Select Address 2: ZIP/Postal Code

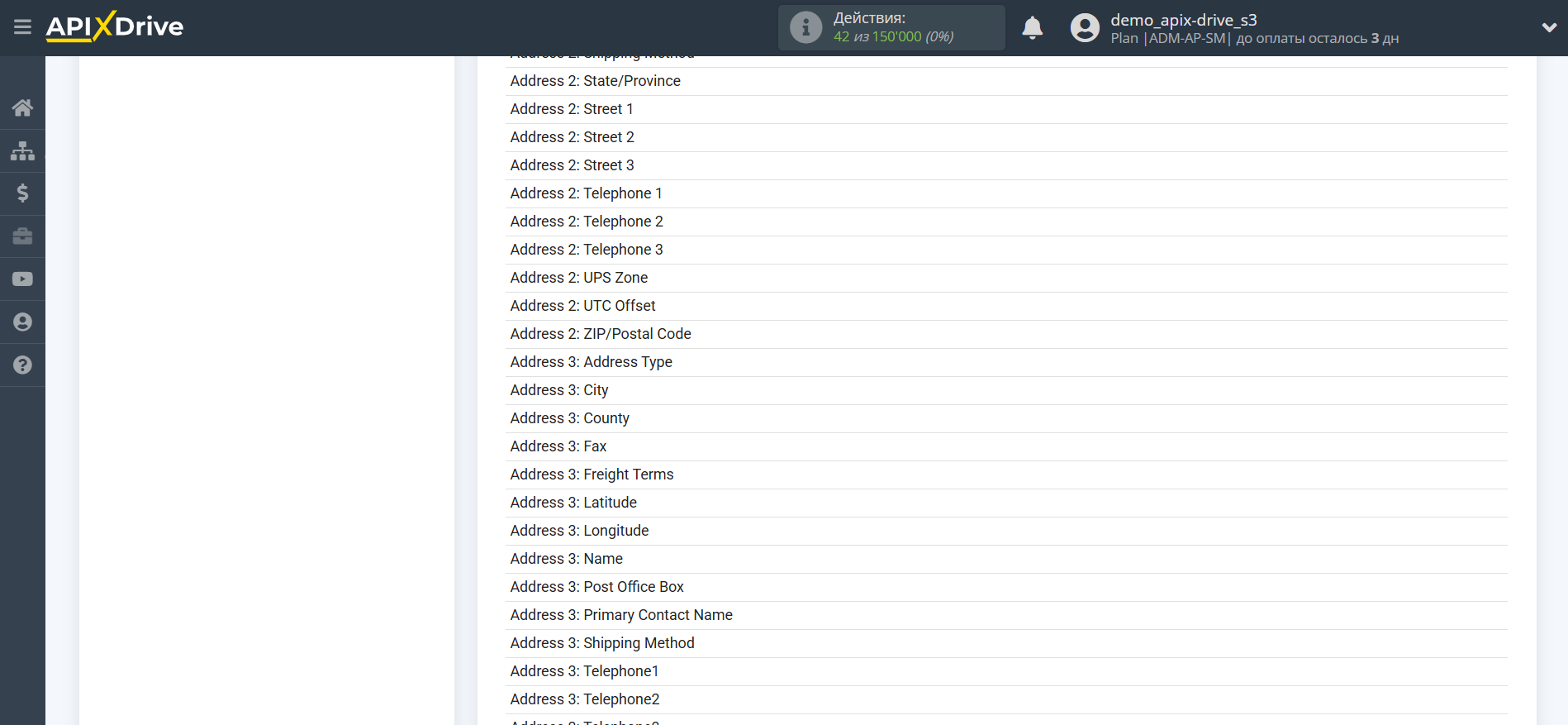(x=1006, y=334)
